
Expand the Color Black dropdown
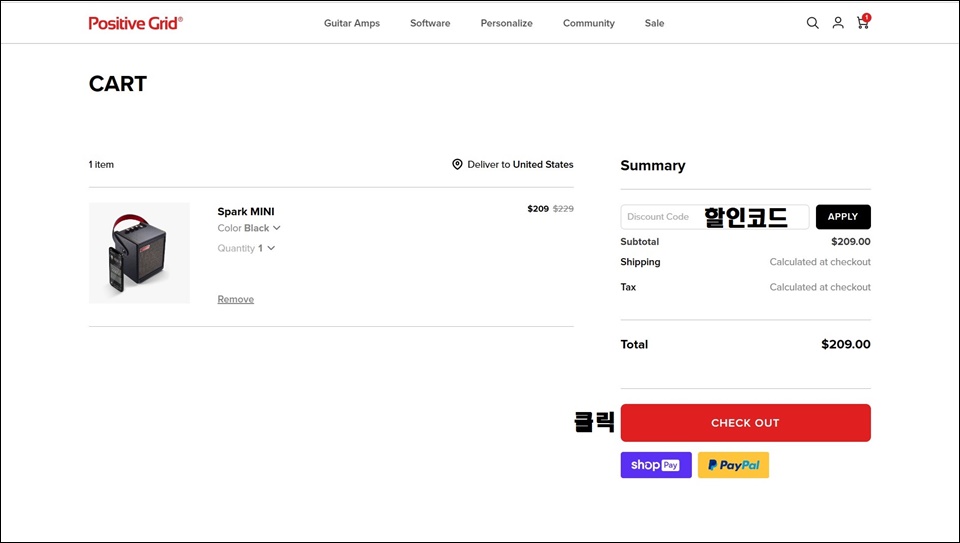(x=249, y=228)
